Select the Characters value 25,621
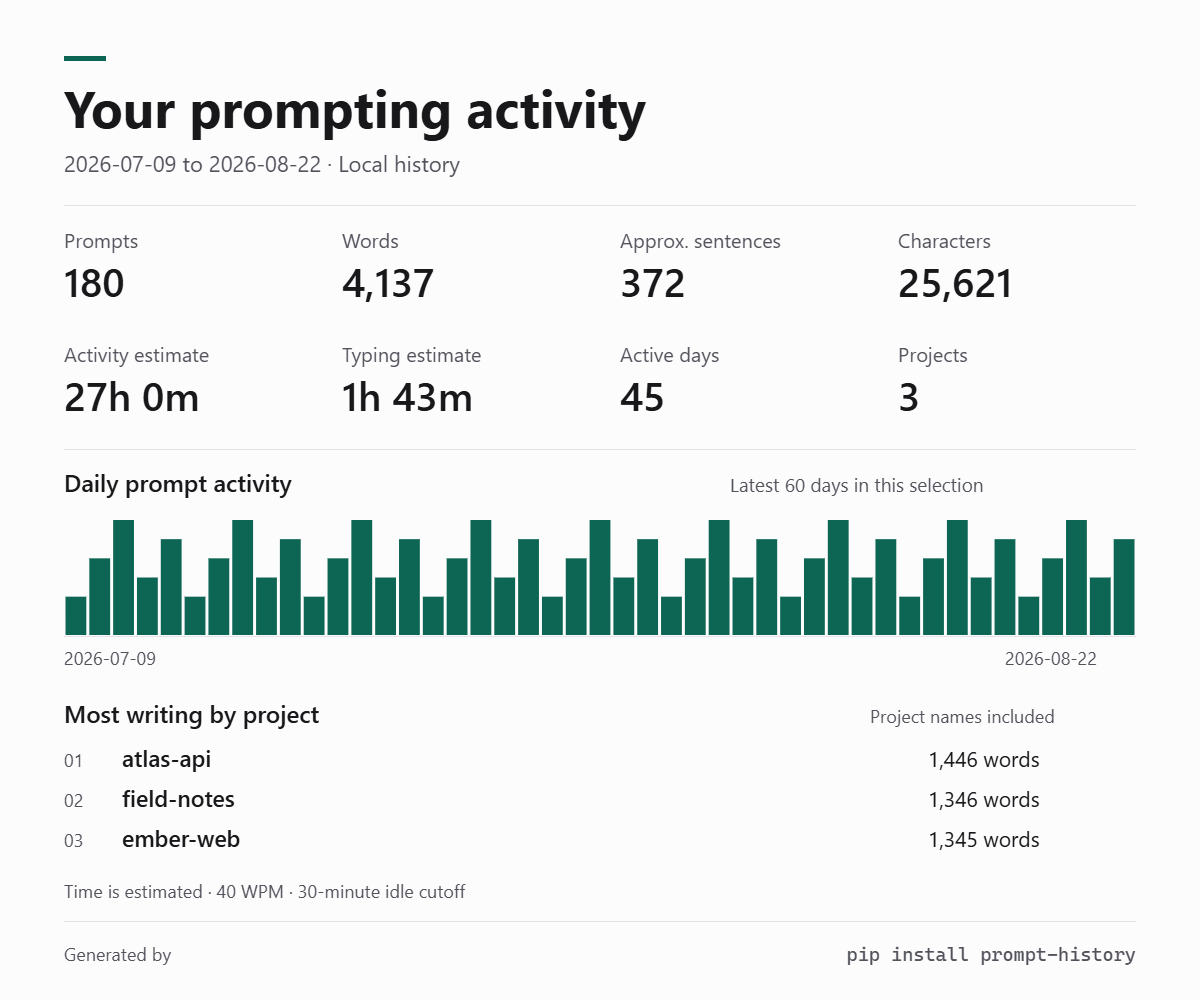1200x1000 pixels. [x=955, y=284]
